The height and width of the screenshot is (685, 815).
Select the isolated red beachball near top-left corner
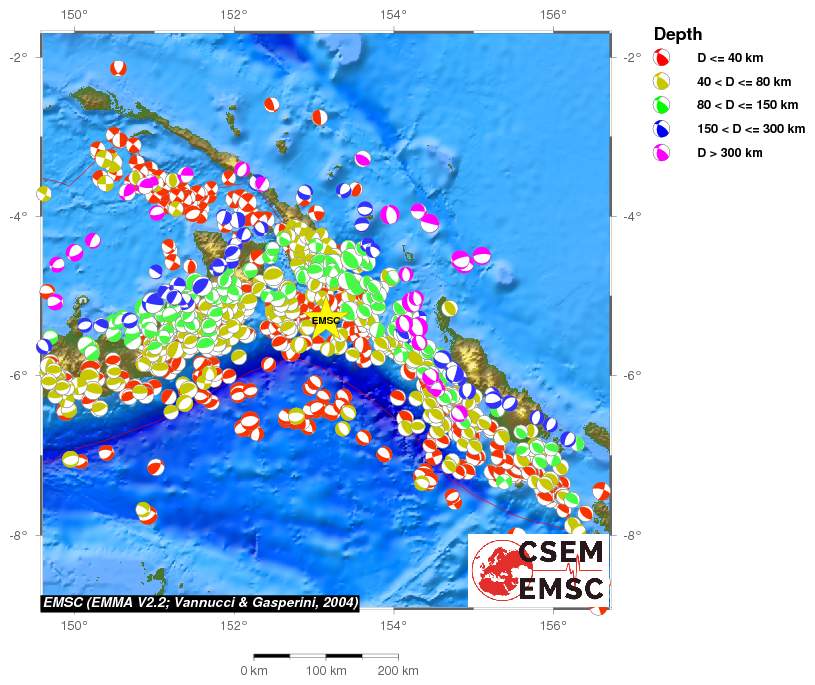click(x=118, y=68)
